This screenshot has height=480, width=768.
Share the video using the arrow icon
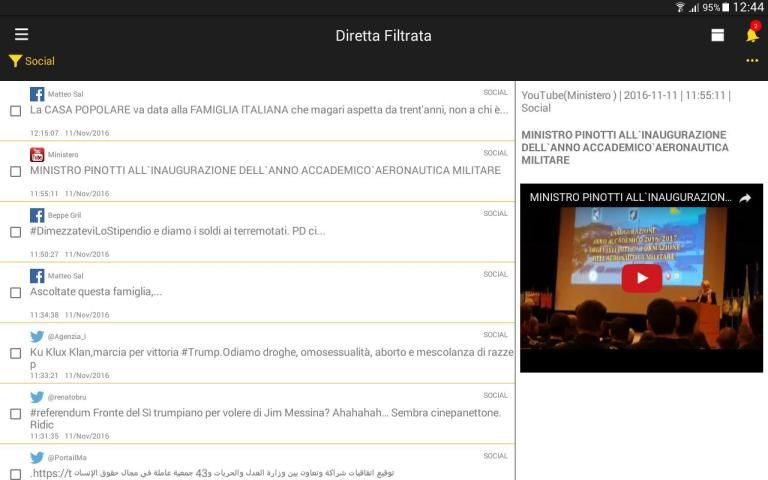[745, 198]
